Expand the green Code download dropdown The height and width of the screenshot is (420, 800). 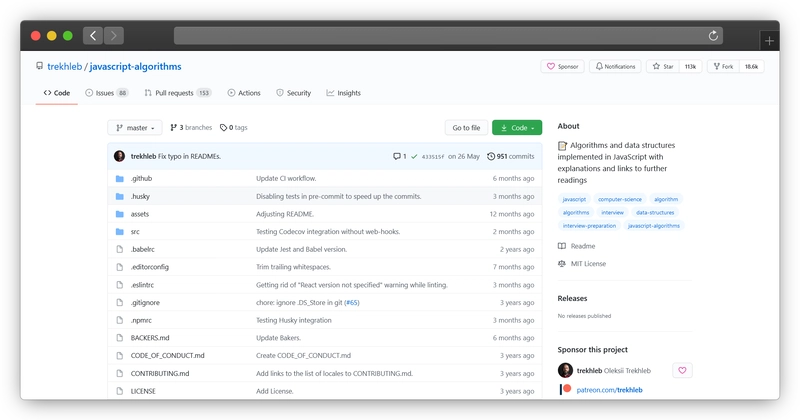(517, 128)
